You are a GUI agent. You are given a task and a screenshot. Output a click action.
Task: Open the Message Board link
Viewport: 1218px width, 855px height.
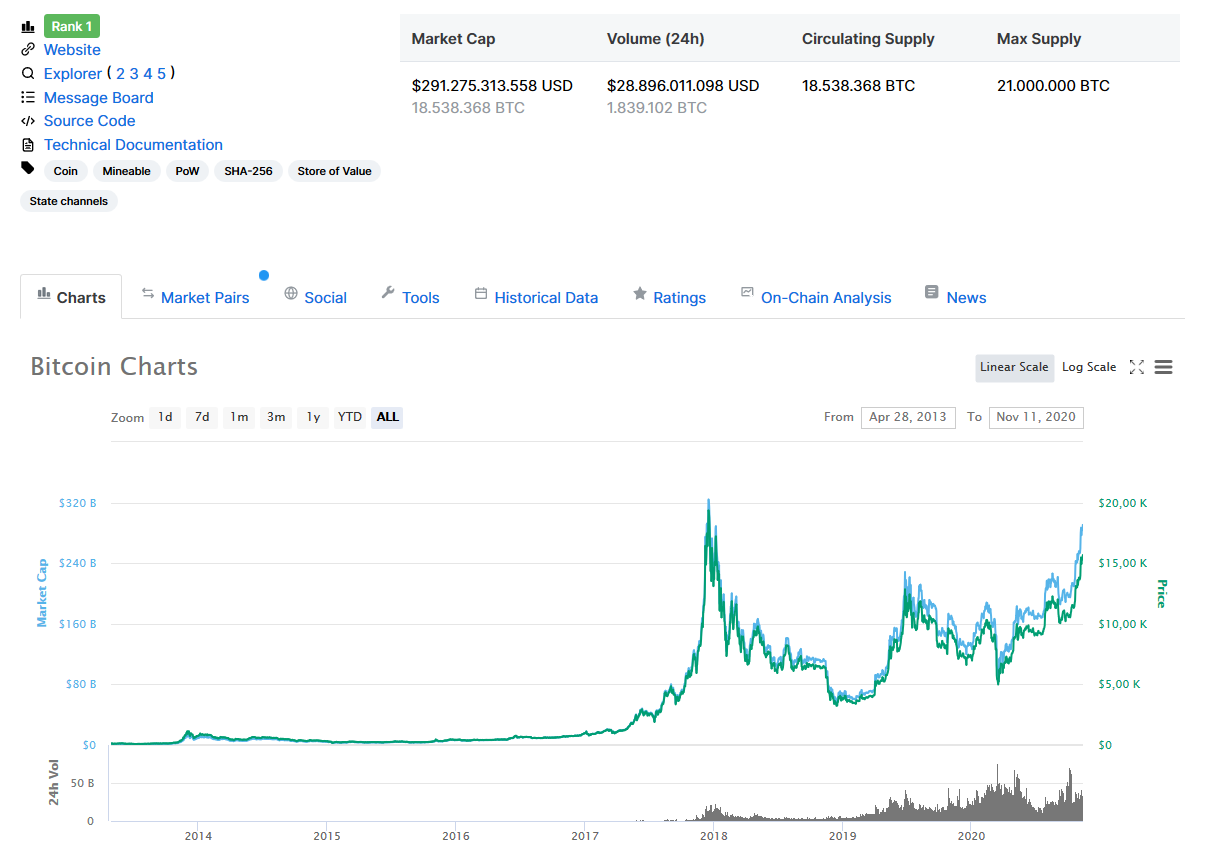click(99, 98)
